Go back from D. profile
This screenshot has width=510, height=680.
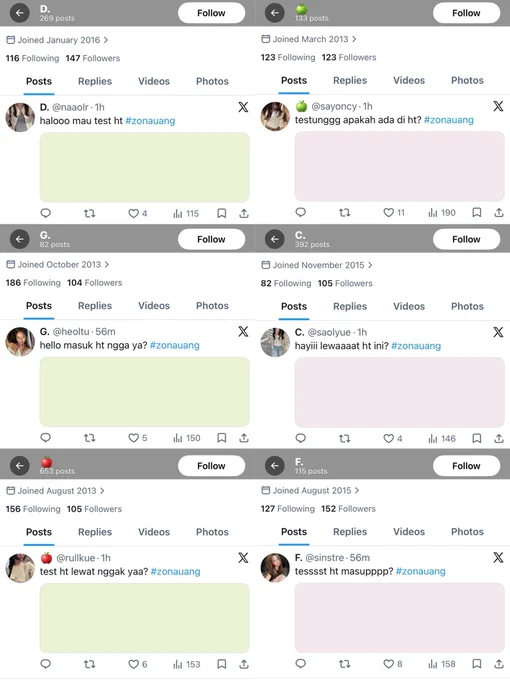click(x=20, y=13)
